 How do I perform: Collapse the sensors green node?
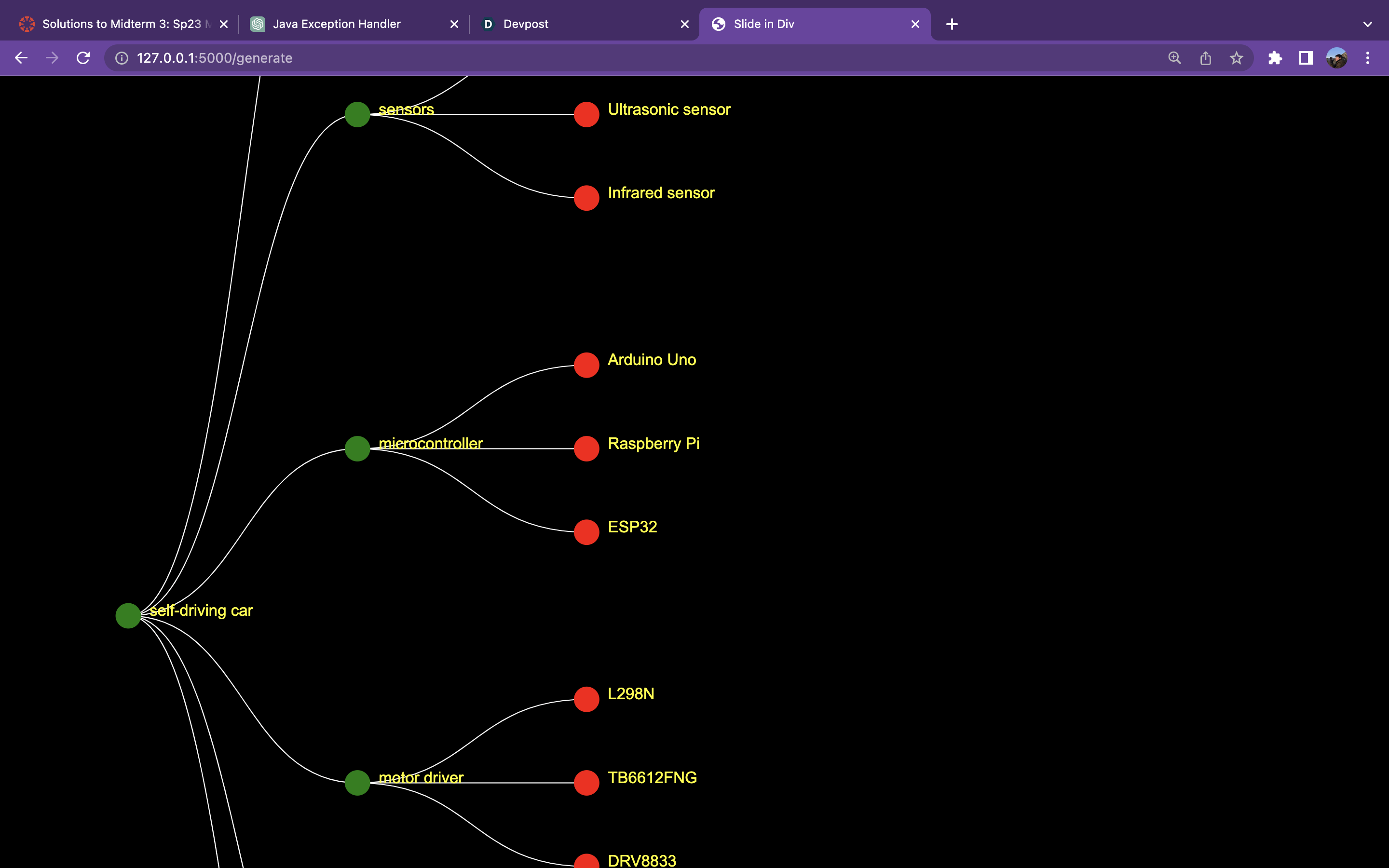tap(357, 114)
